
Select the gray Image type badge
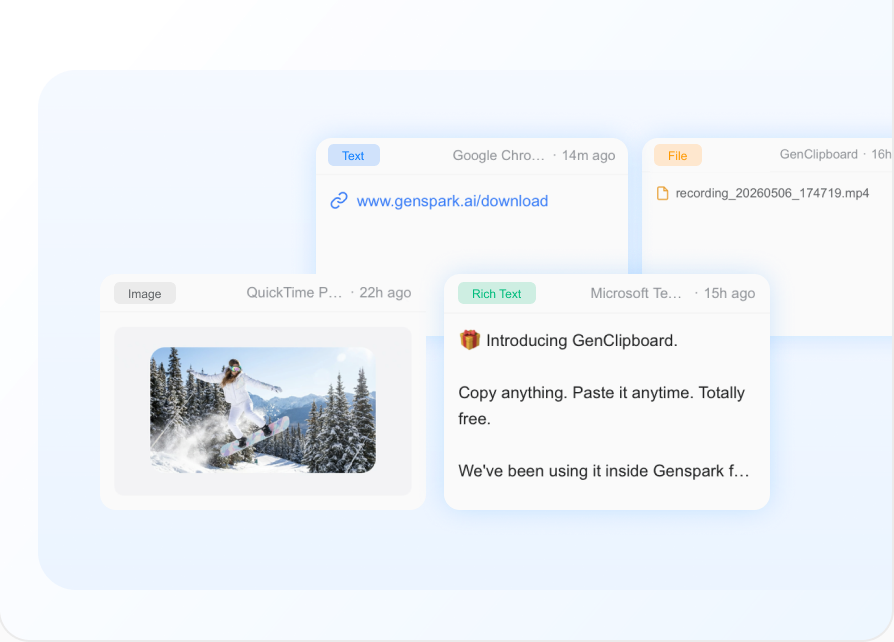(x=145, y=294)
